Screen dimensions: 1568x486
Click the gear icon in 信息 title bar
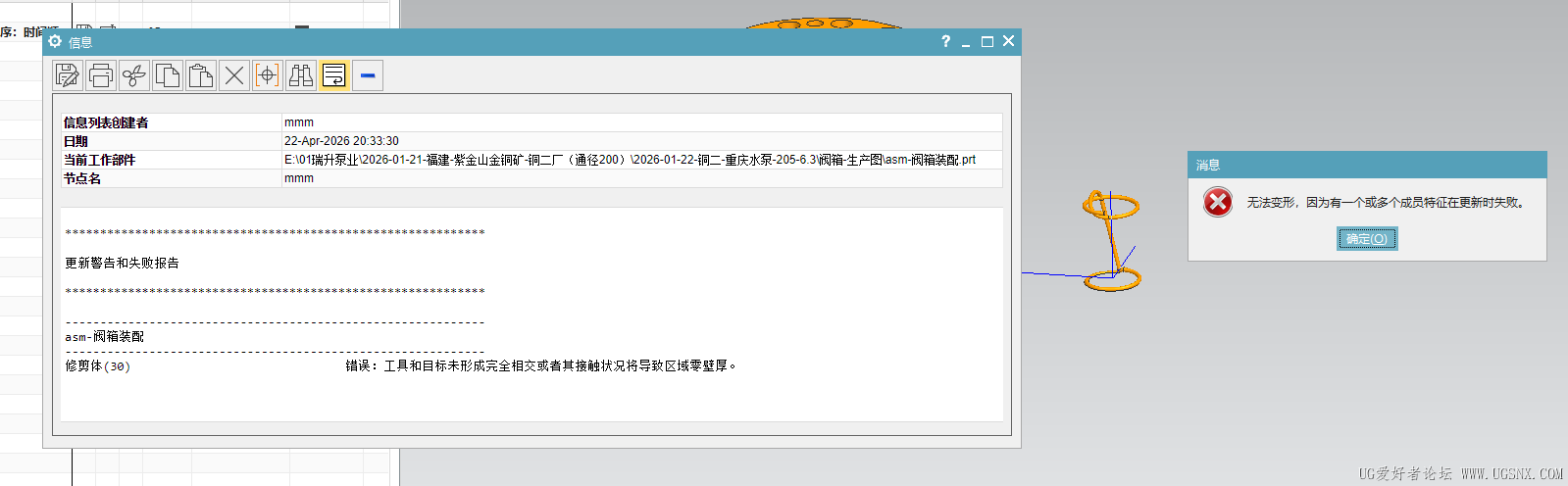55,41
